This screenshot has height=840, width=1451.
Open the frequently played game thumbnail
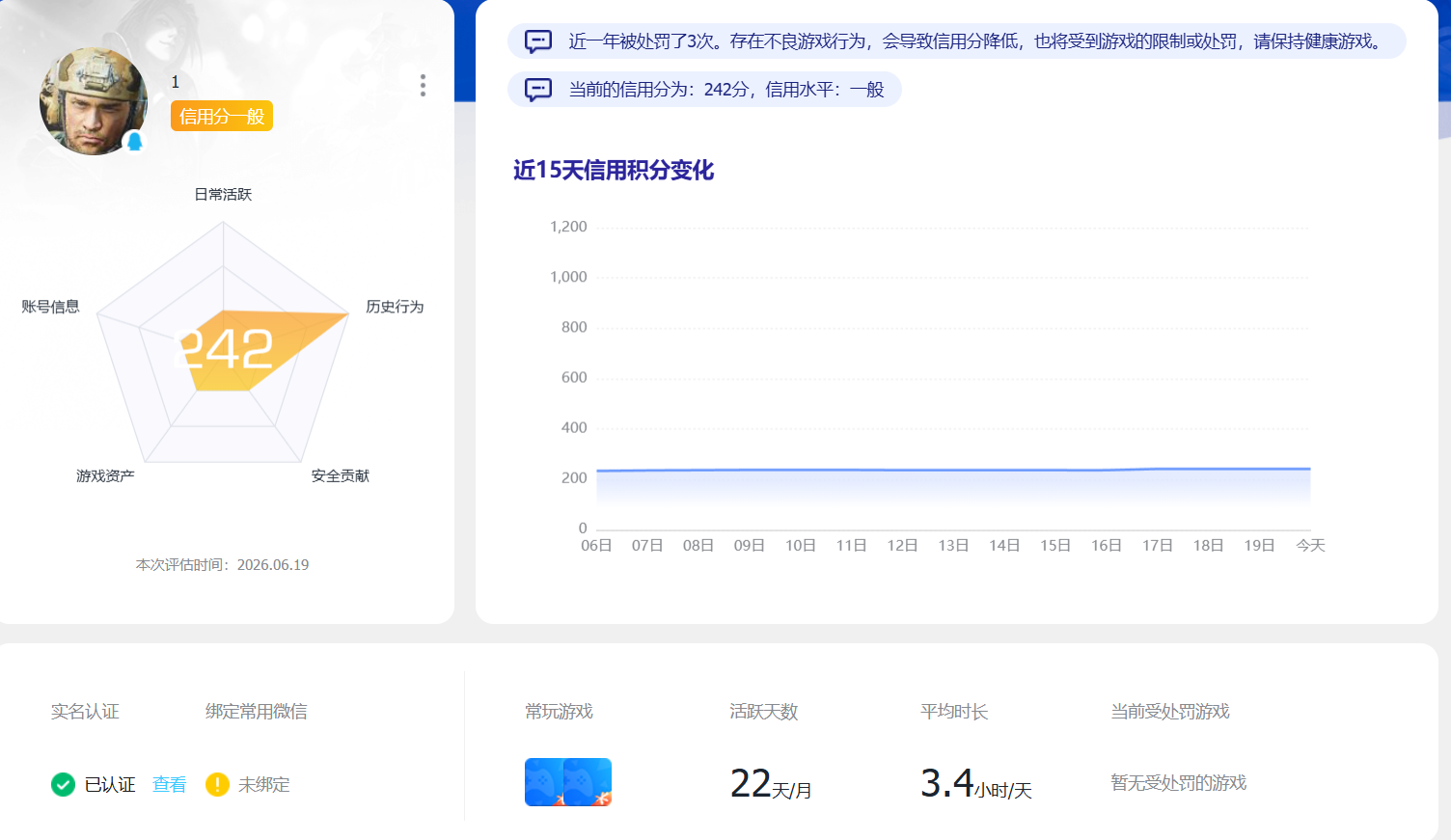pyautogui.click(x=568, y=782)
